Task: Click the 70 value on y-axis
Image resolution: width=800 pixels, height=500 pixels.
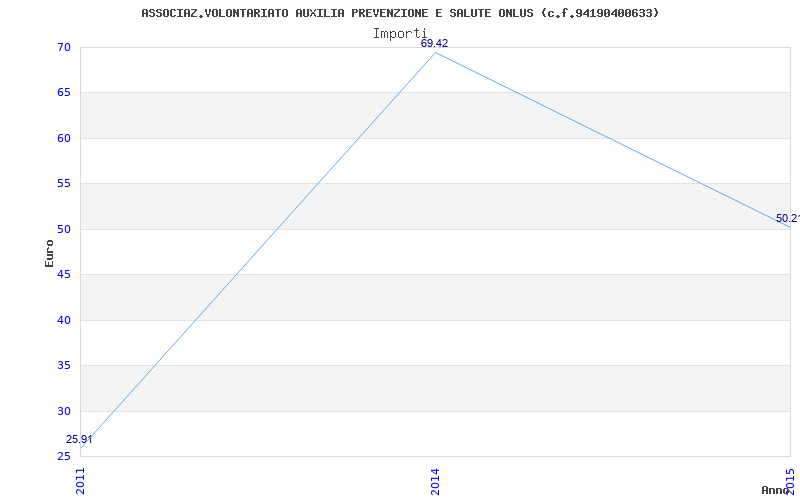Action: click(64, 47)
